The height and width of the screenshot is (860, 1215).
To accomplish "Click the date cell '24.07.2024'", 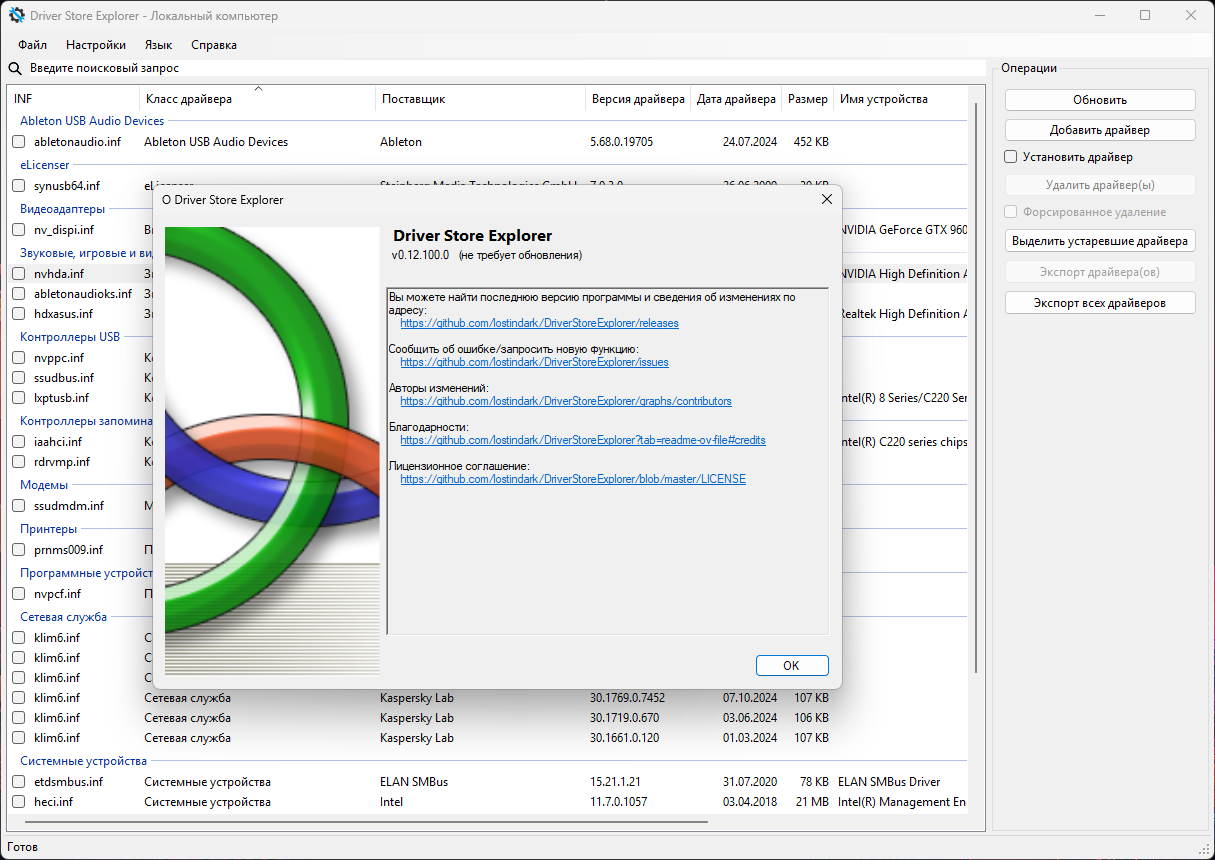I will coord(750,142).
